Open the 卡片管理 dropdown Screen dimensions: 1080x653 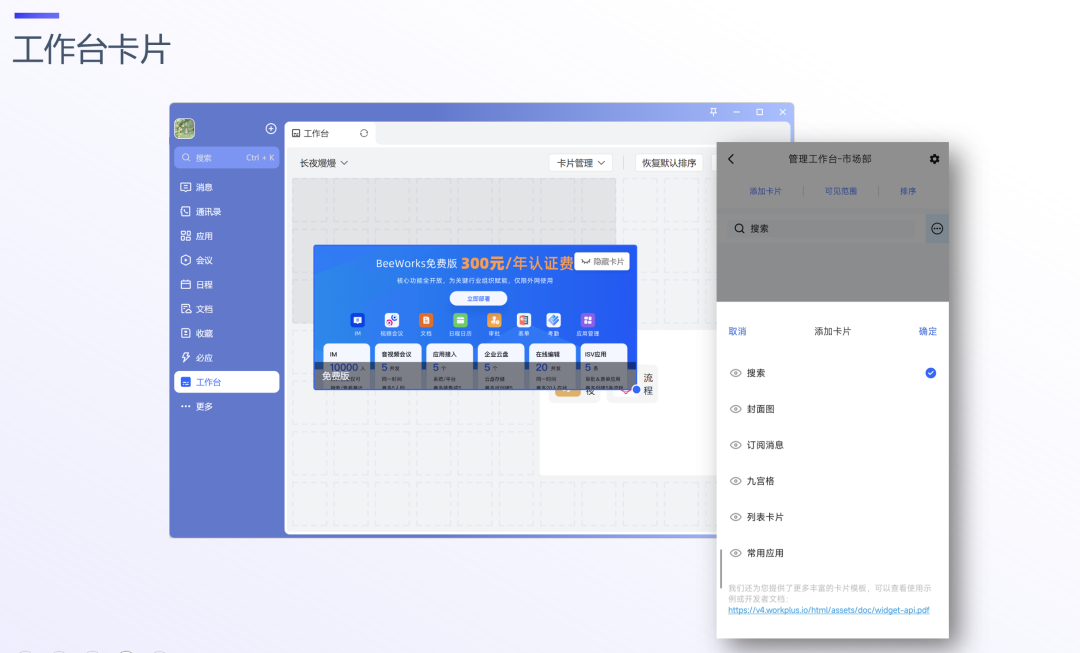[580, 162]
